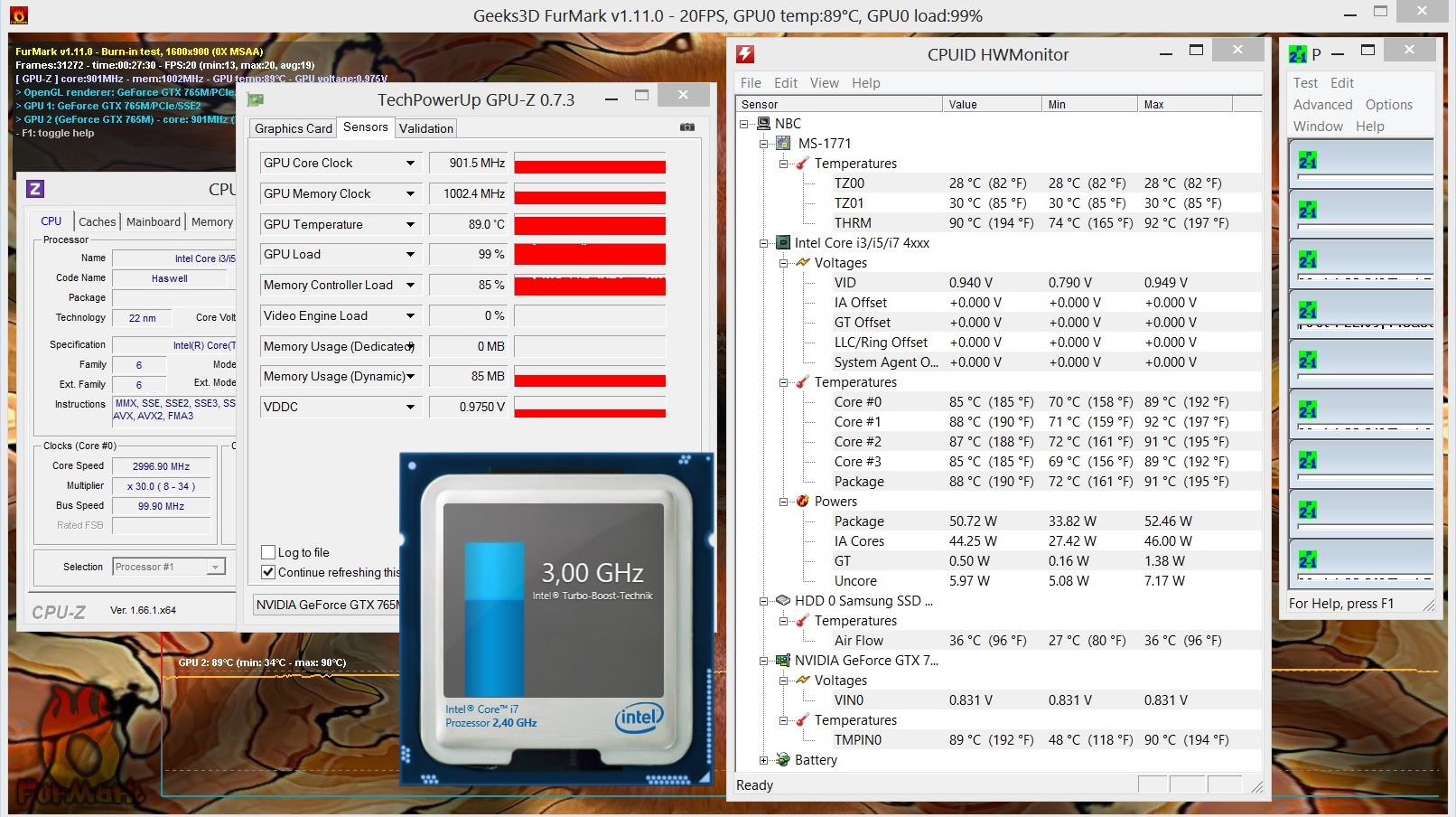The width and height of the screenshot is (1456, 817).
Task: Click the Voltages icon under Intel Core
Action: click(803, 262)
